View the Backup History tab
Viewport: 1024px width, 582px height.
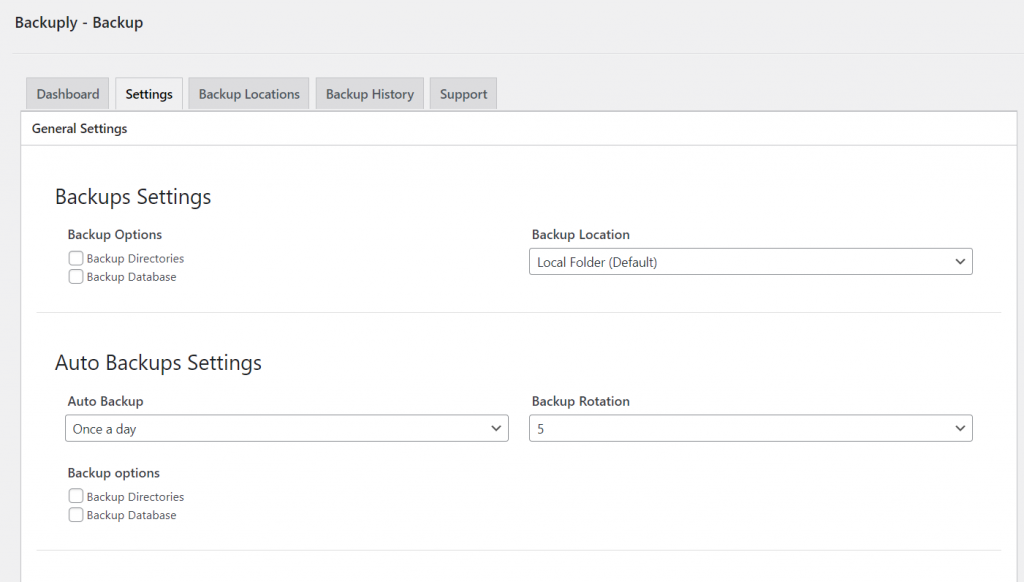[x=369, y=93]
